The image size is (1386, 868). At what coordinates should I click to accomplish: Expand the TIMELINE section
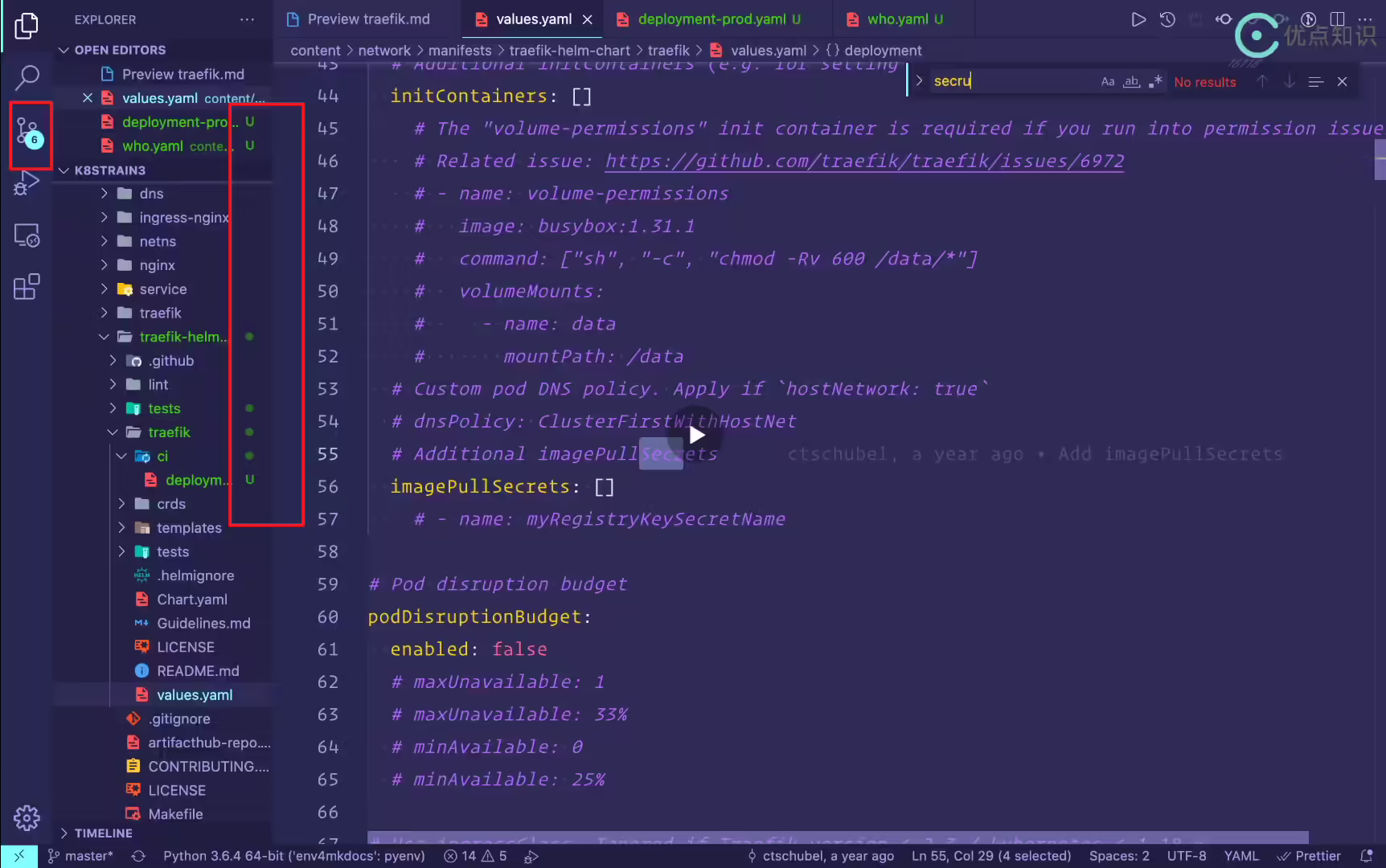tap(64, 833)
